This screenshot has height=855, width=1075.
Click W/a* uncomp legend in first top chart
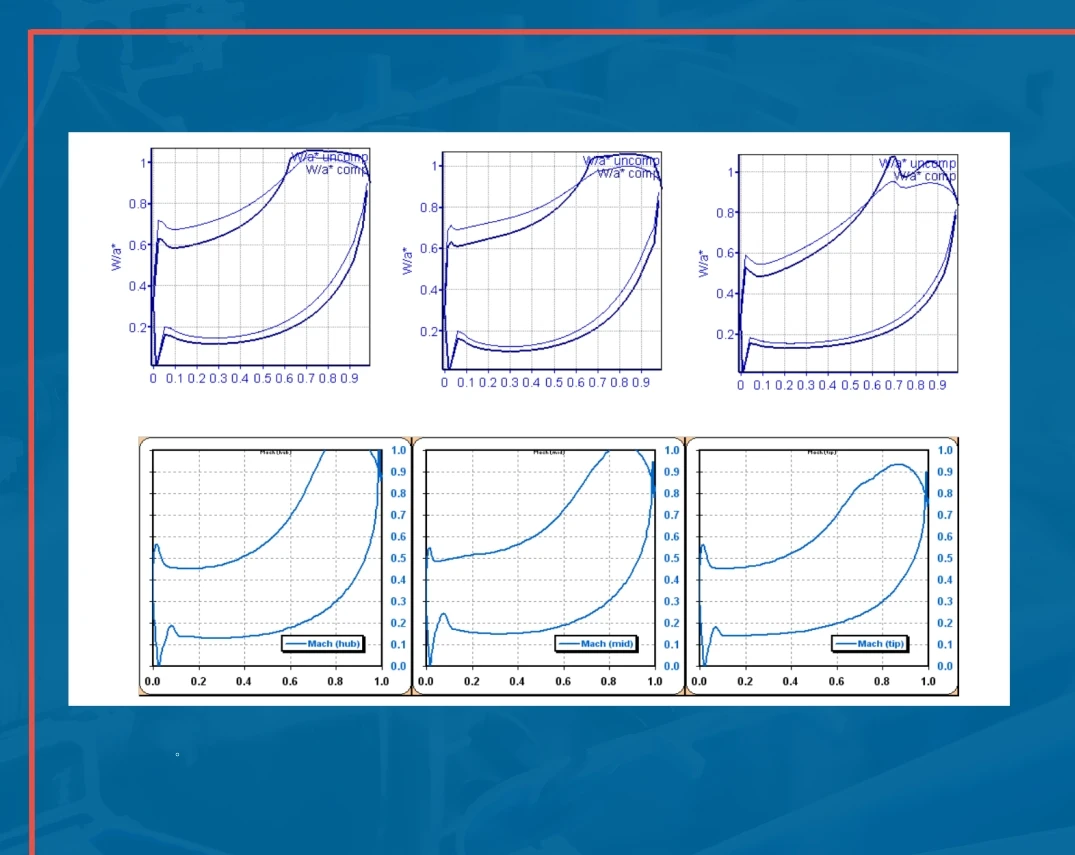(329, 157)
